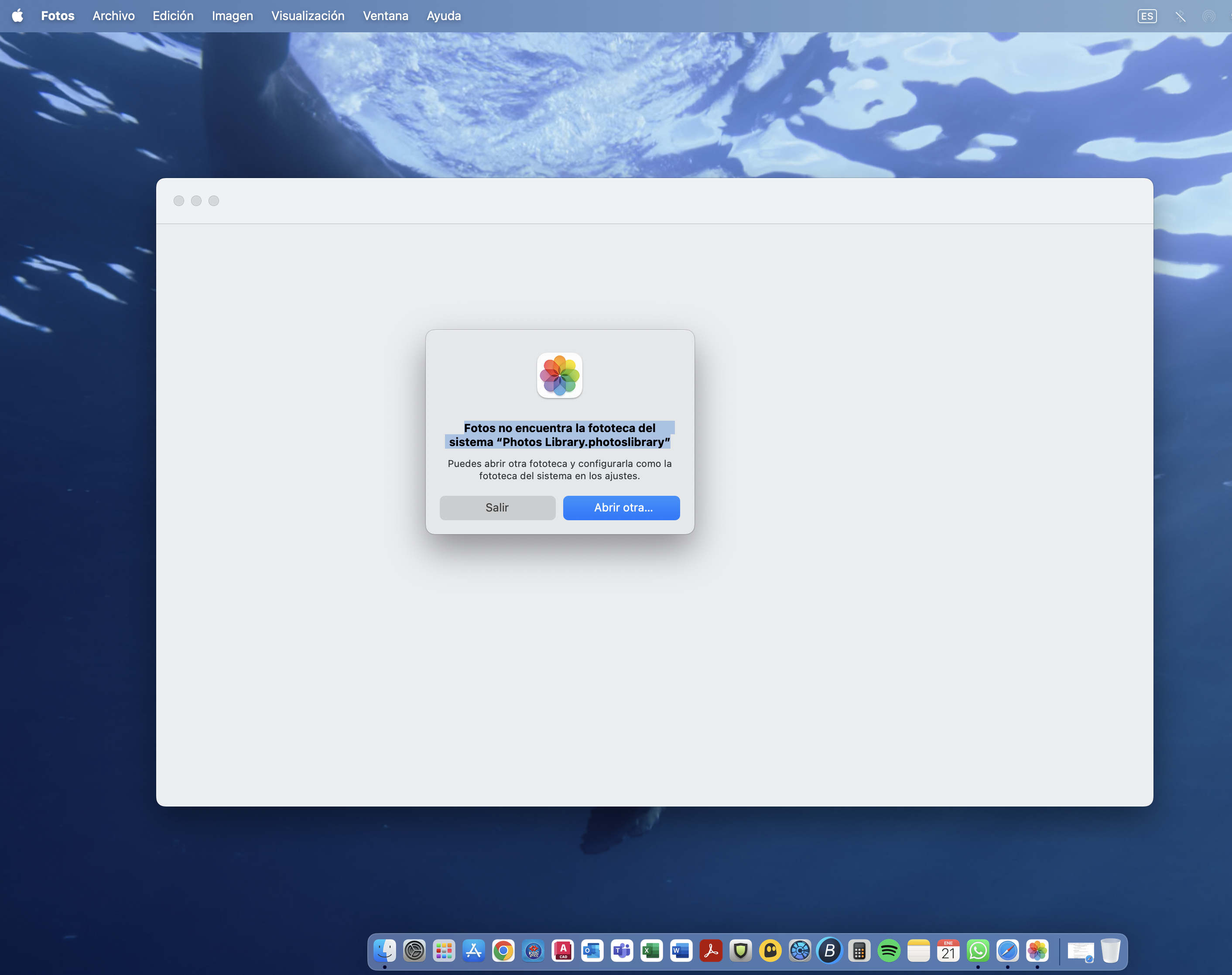Open the Ayuda menu
Screen dimensions: 1232x975
[443, 16]
